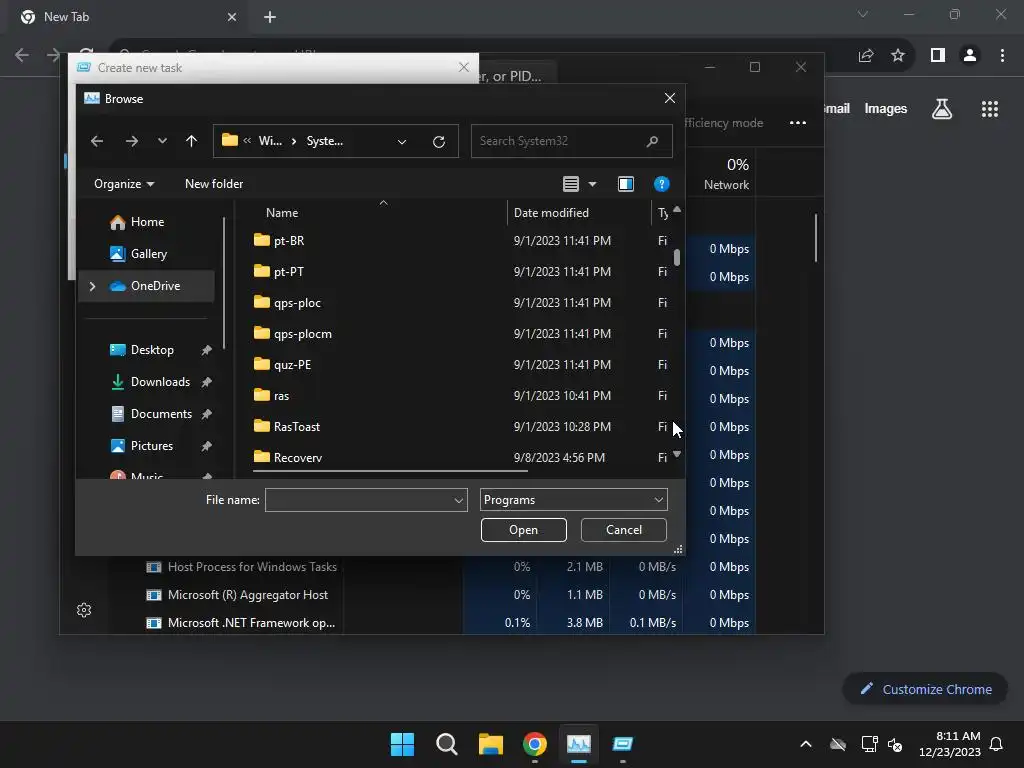Open Search Labs flask icon
Screen dimensions: 1024x768
point(941,109)
